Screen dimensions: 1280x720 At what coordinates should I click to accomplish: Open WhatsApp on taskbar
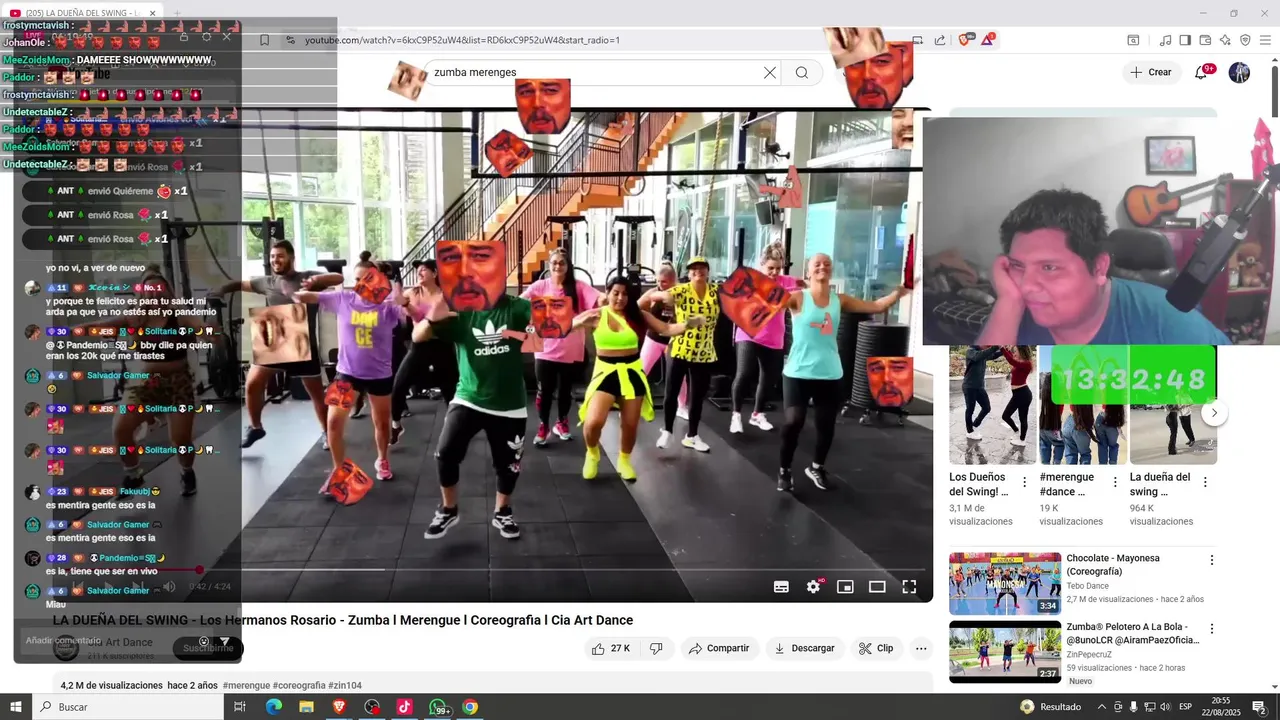pos(439,707)
